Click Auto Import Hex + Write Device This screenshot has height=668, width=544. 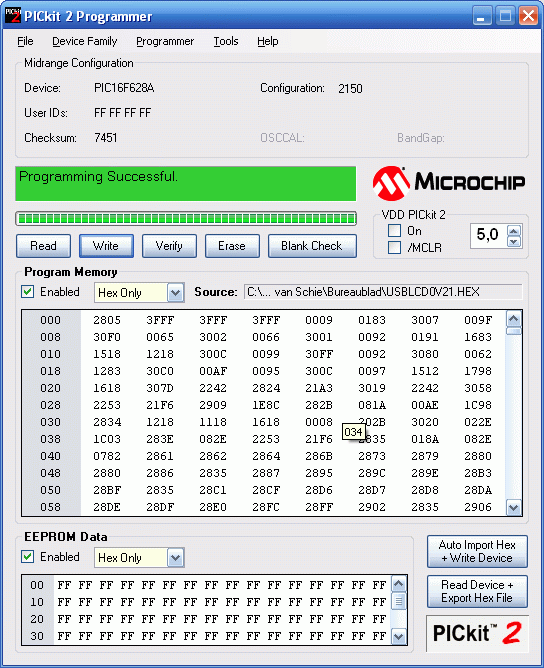[477, 552]
